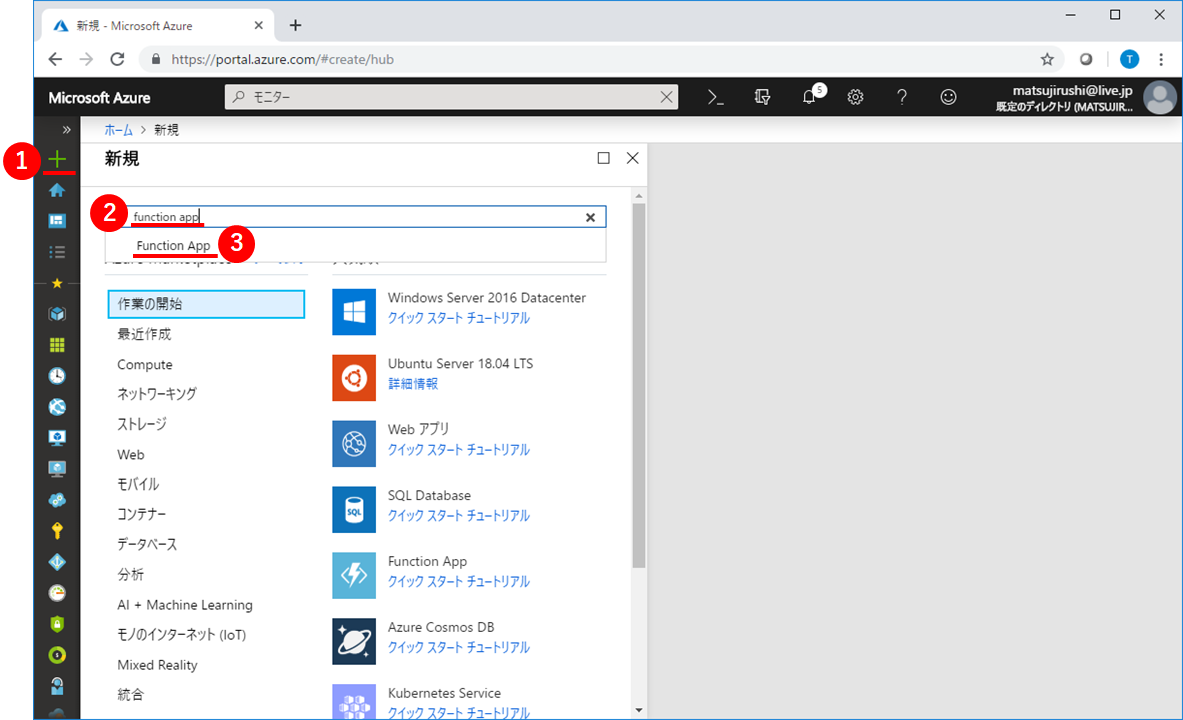Image resolution: width=1183 pixels, height=720 pixels.
Task: Open the Dashboard icon in sidebar
Action: point(57,220)
